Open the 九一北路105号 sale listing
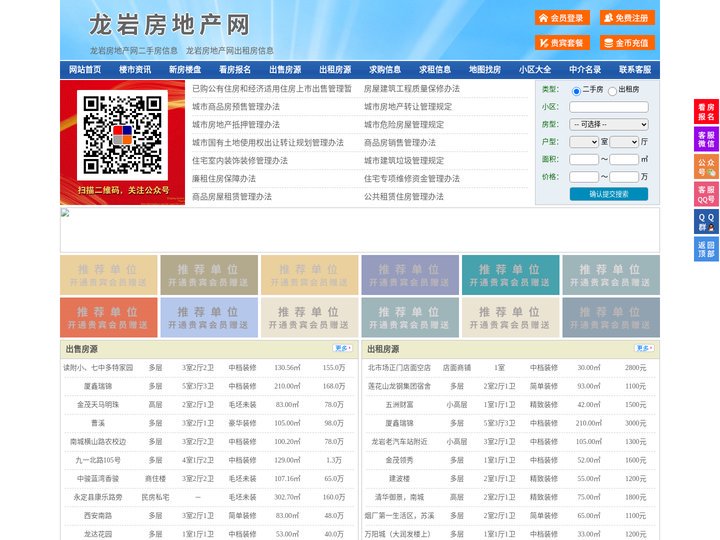The image size is (720, 540). 98,460
